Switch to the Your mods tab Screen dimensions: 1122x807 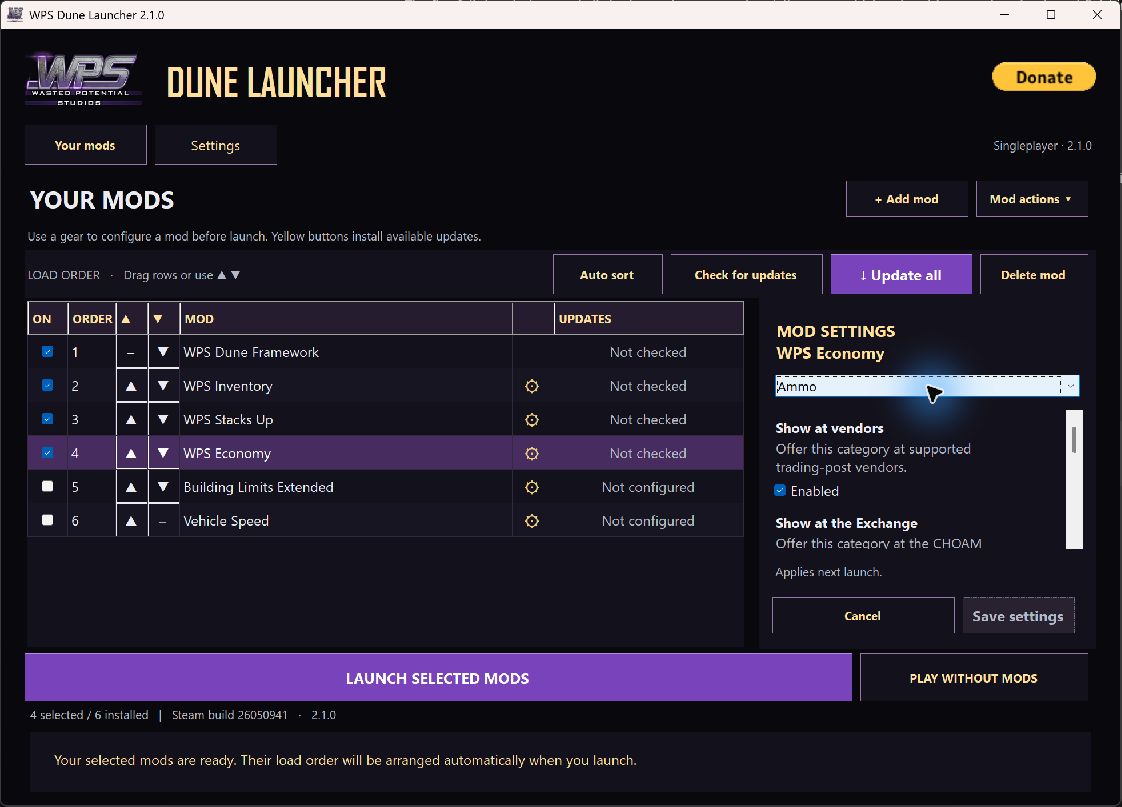85,145
